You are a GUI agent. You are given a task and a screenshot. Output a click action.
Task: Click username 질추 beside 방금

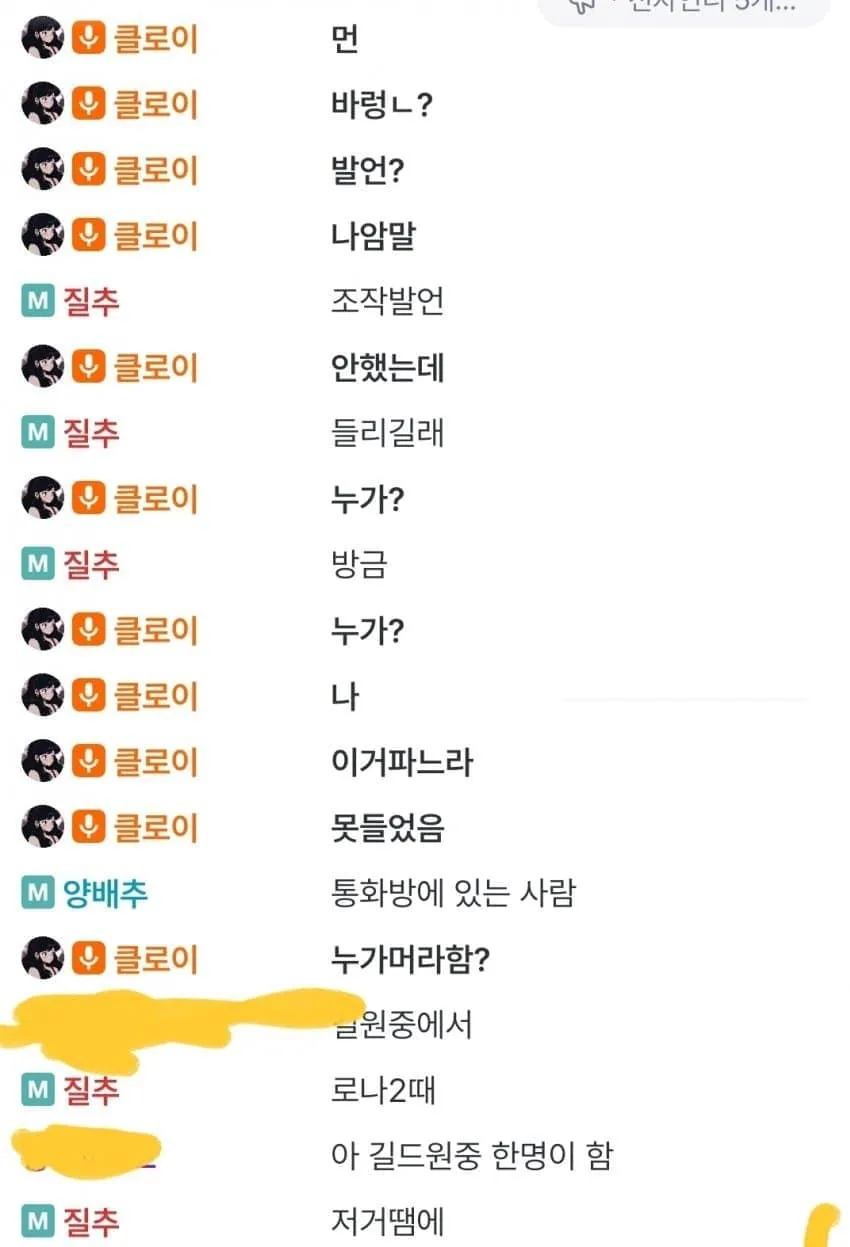click(x=91, y=564)
